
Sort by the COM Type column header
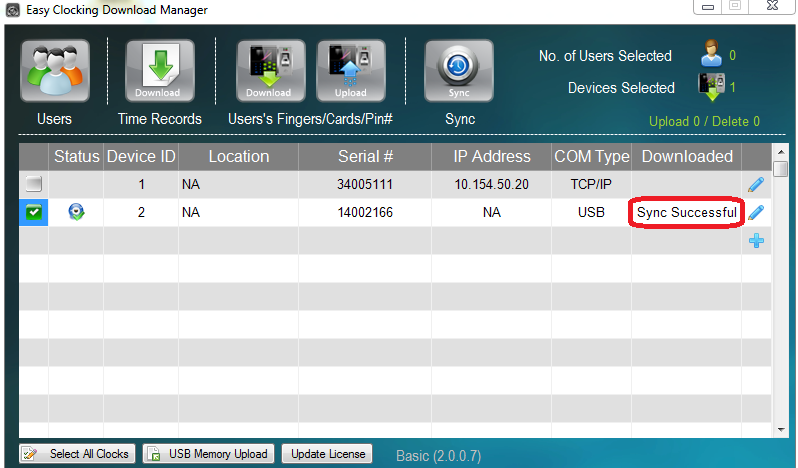[x=591, y=156]
